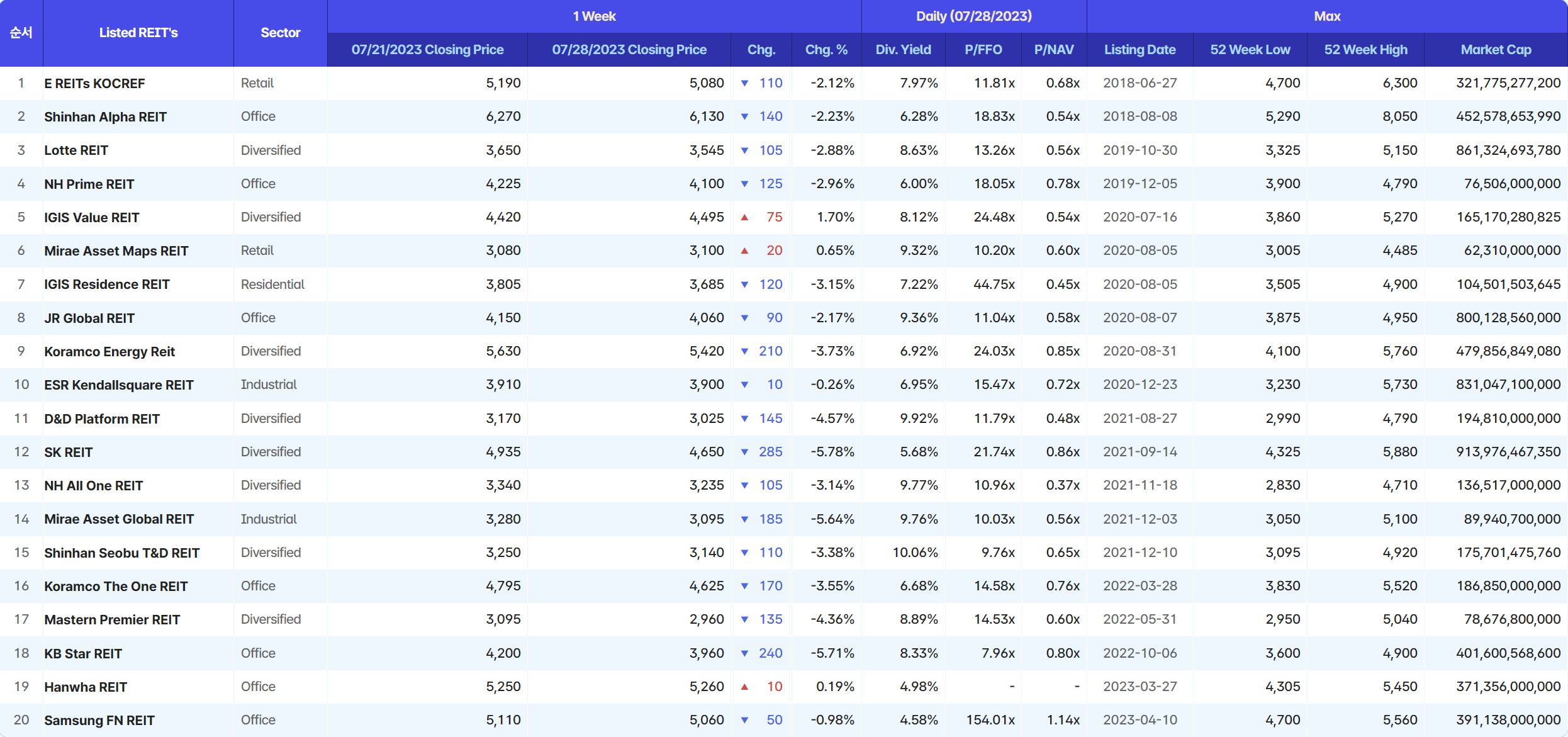Click the red up arrow in IGIS Value REIT row

click(x=744, y=217)
